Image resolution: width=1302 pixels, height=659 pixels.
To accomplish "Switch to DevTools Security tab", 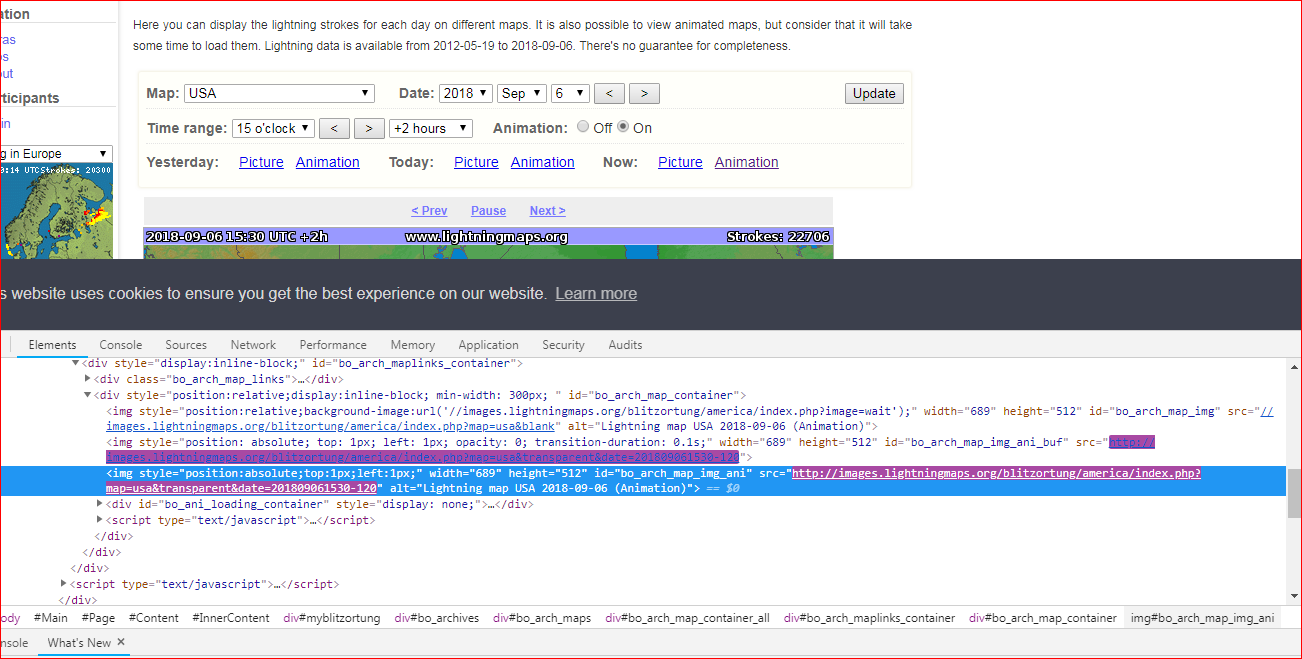I will point(563,345).
